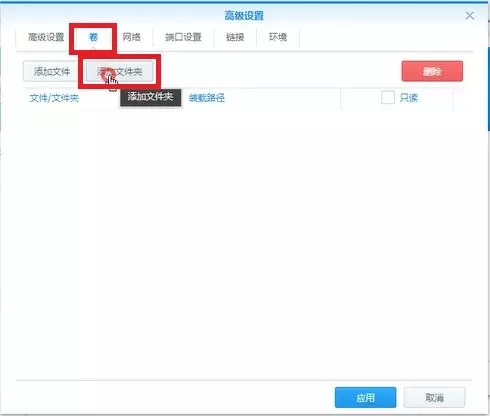This screenshot has height=416, width=490.
Task: Toggle the 只读 header checkbox
Action: point(388,98)
